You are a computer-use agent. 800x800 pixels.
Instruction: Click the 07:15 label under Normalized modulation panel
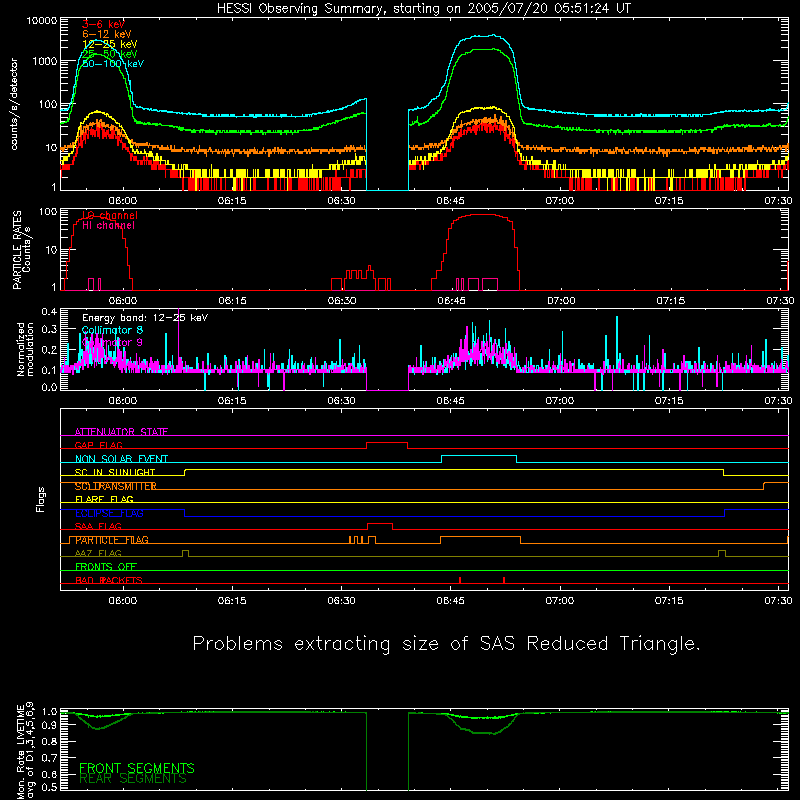point(669,401)
